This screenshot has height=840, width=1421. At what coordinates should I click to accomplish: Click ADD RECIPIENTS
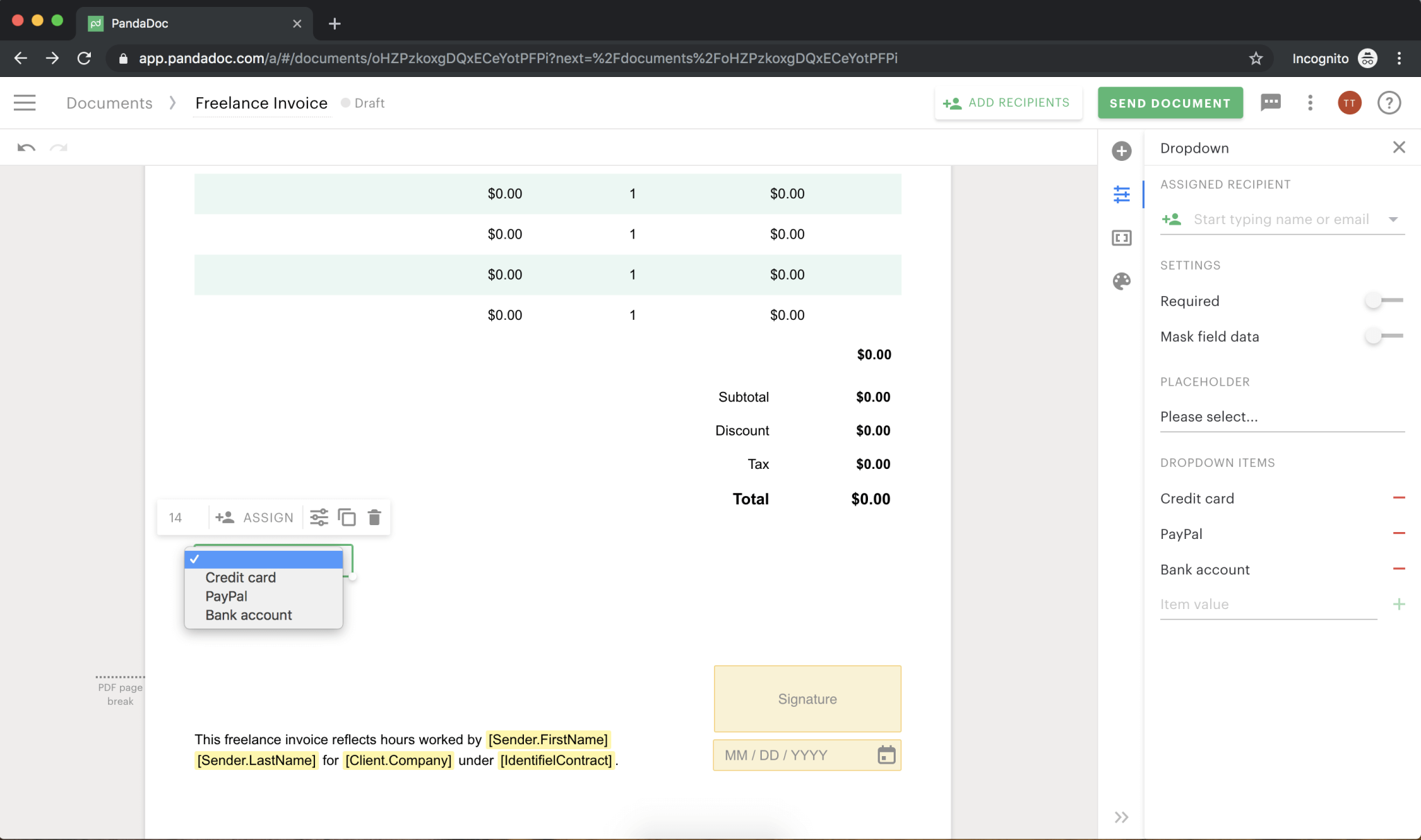(1008, 103)
